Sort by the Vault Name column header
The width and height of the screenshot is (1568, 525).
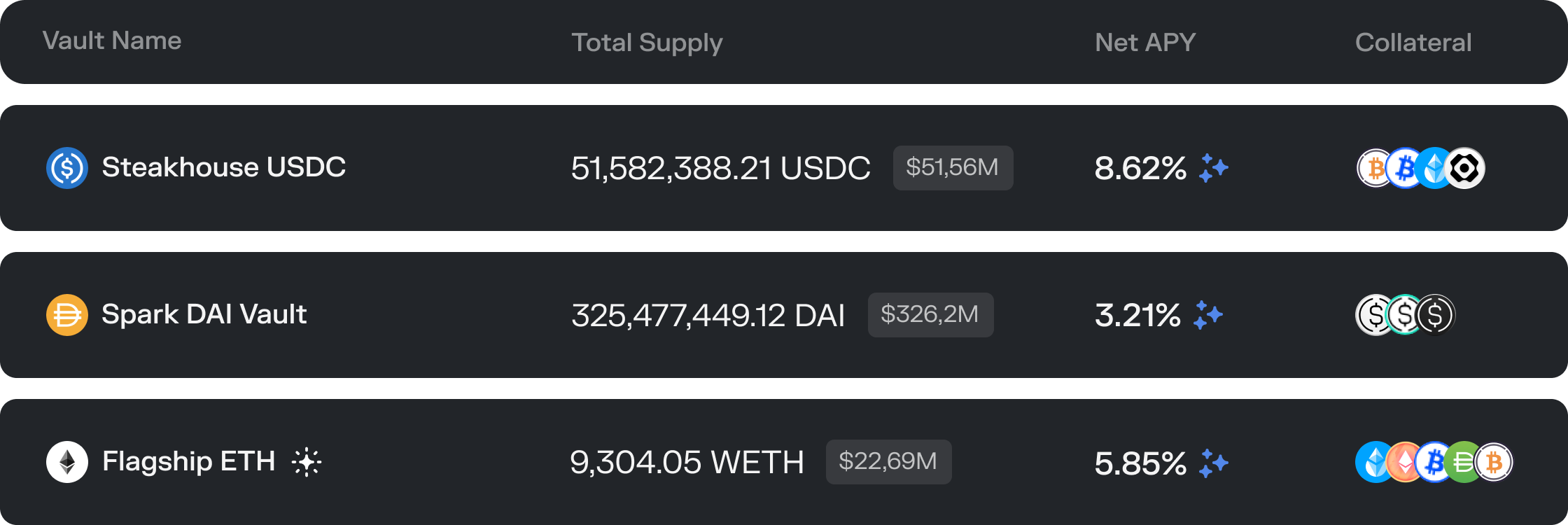tap(112, 41)
